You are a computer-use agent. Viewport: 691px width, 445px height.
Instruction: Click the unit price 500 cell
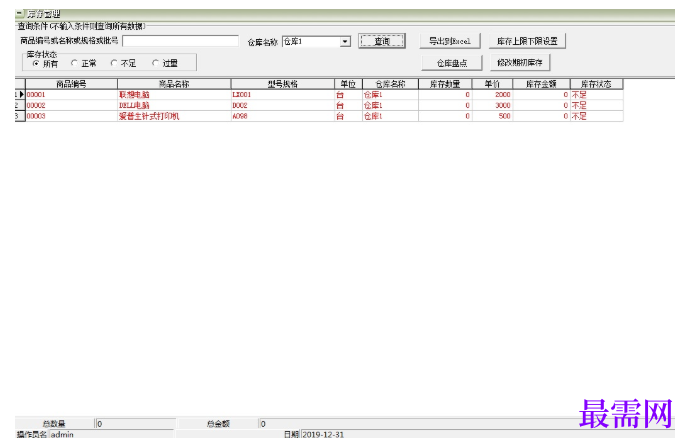point(492,116)
